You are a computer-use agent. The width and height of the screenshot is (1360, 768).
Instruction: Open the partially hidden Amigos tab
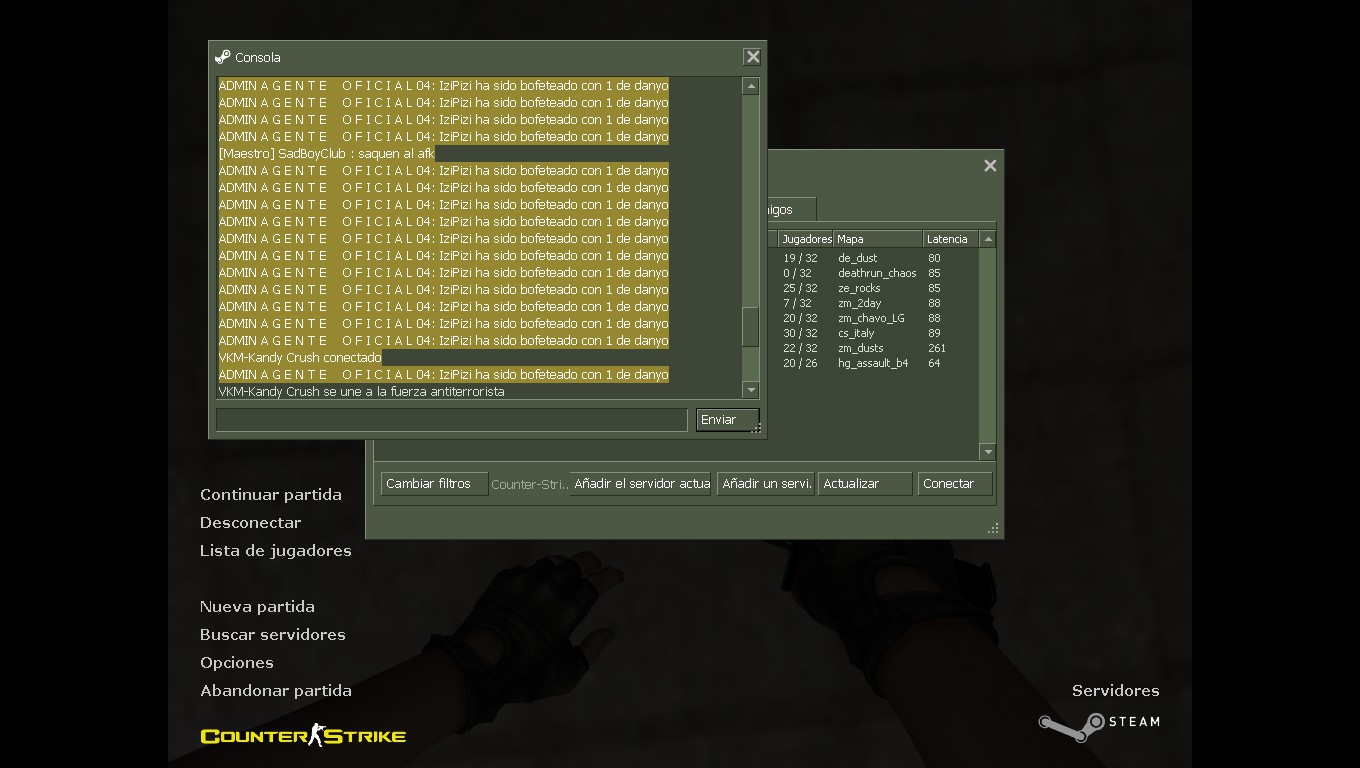pos(791,210)
